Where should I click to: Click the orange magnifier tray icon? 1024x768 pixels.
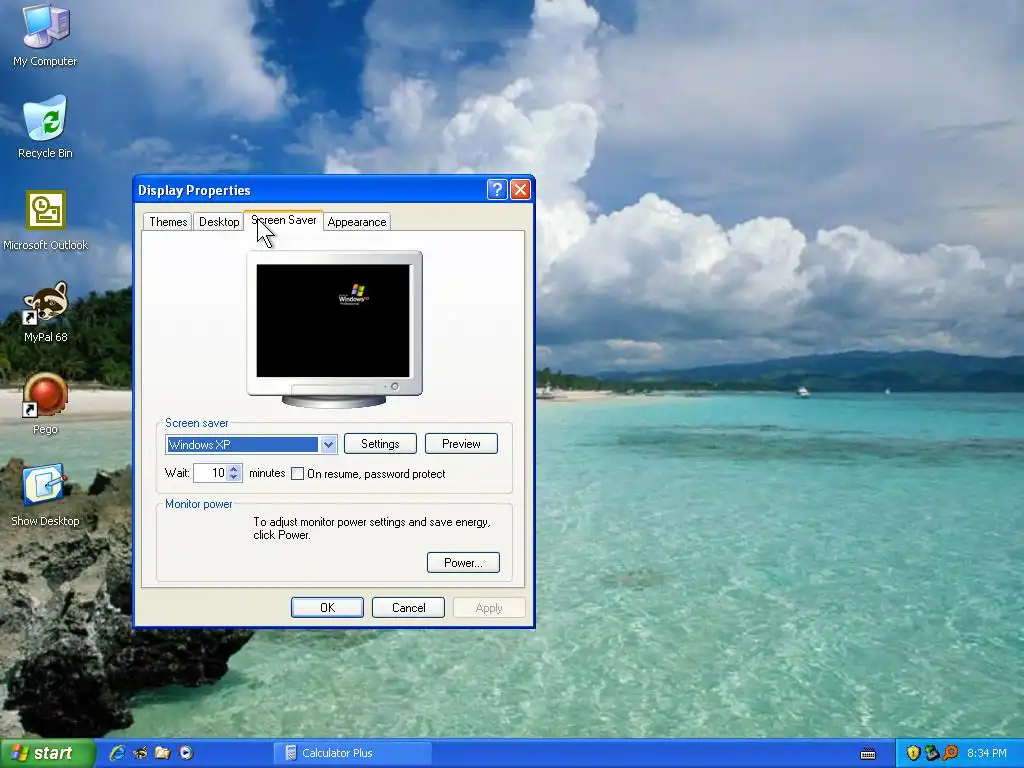coord(951,753)
